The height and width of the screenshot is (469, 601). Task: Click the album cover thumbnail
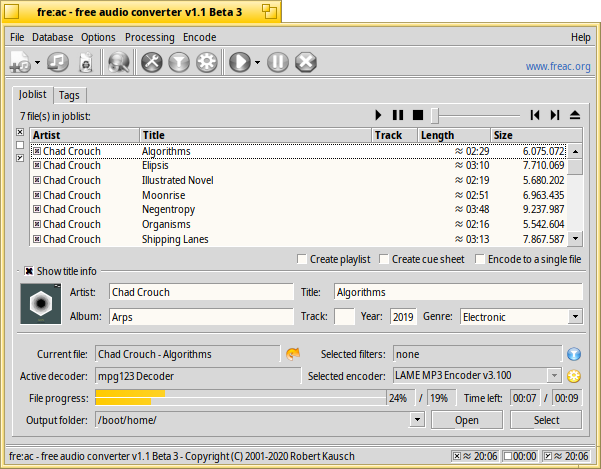click(41, 304)
